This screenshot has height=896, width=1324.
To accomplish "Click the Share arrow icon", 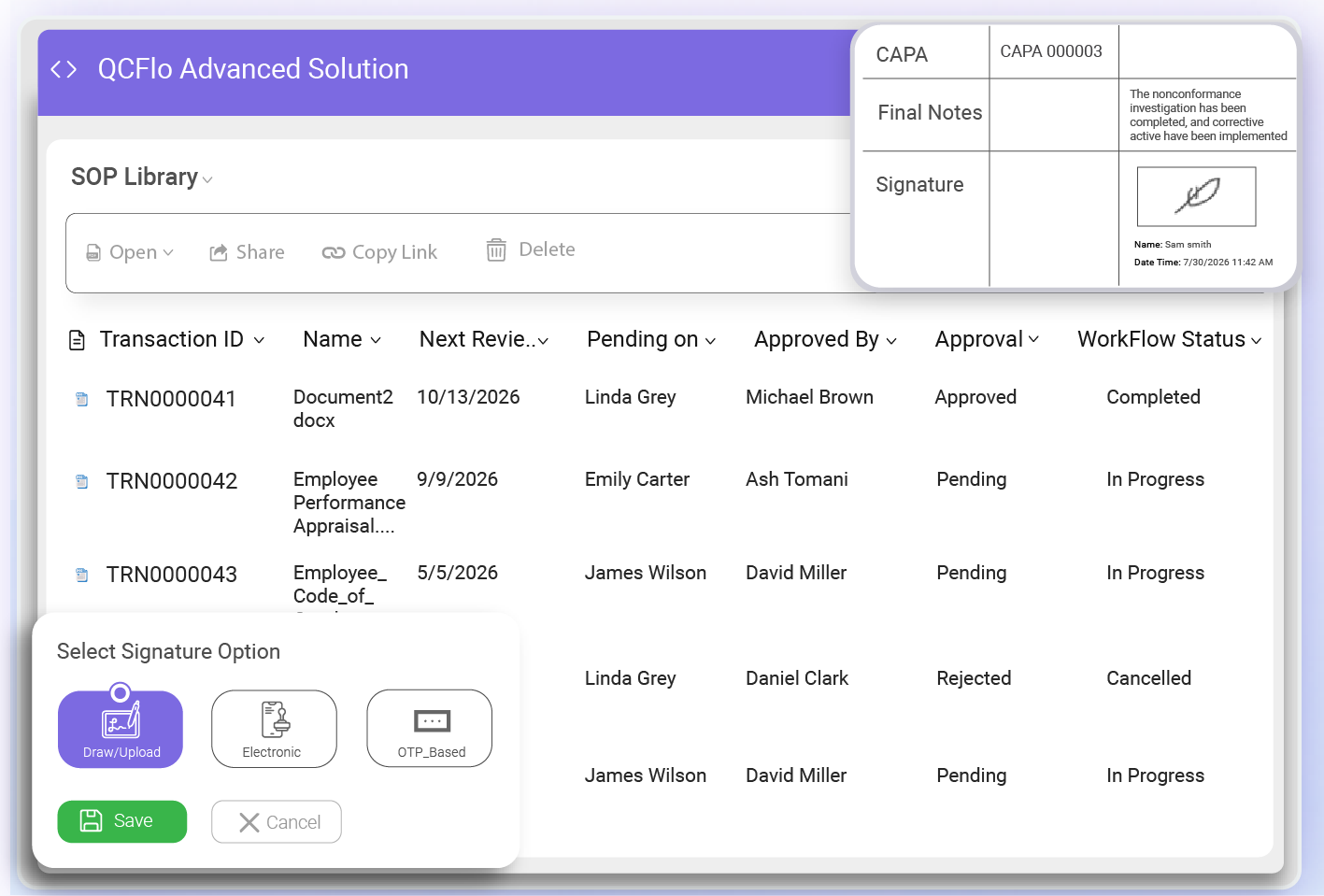I will point(219,252).
